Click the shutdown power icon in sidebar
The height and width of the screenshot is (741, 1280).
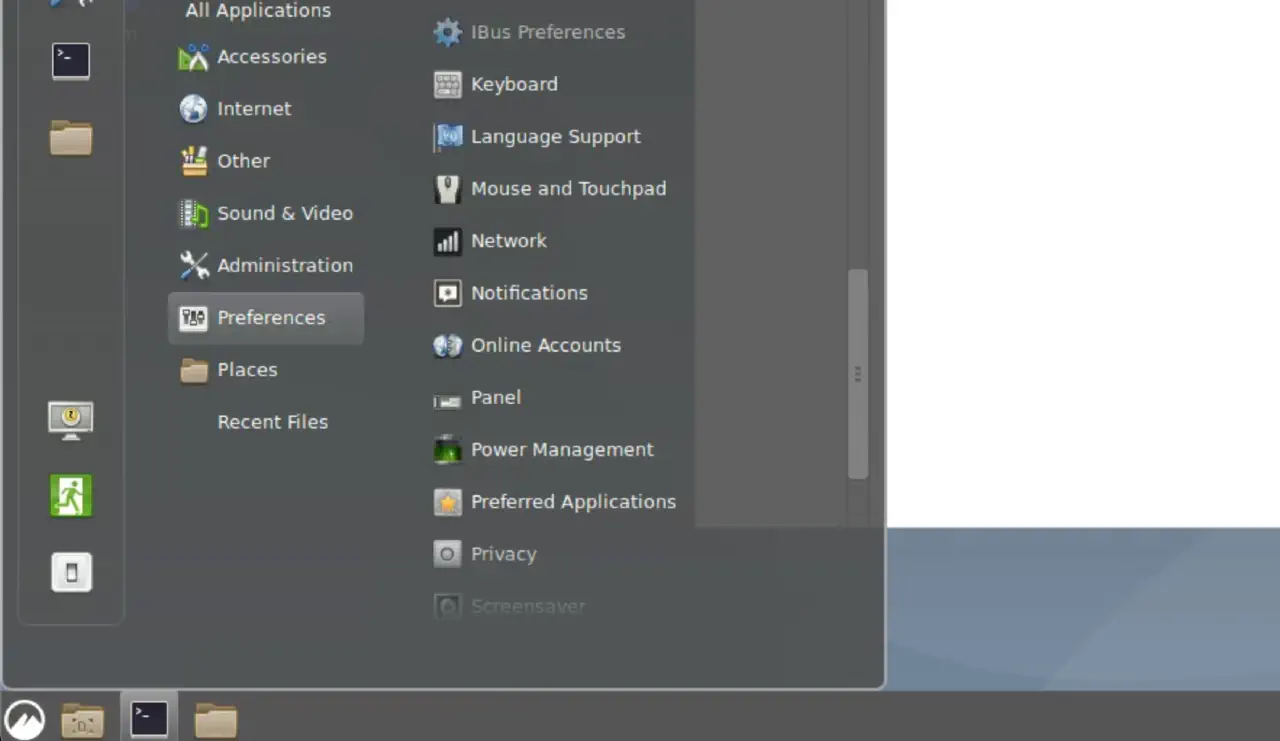[71, 572]
